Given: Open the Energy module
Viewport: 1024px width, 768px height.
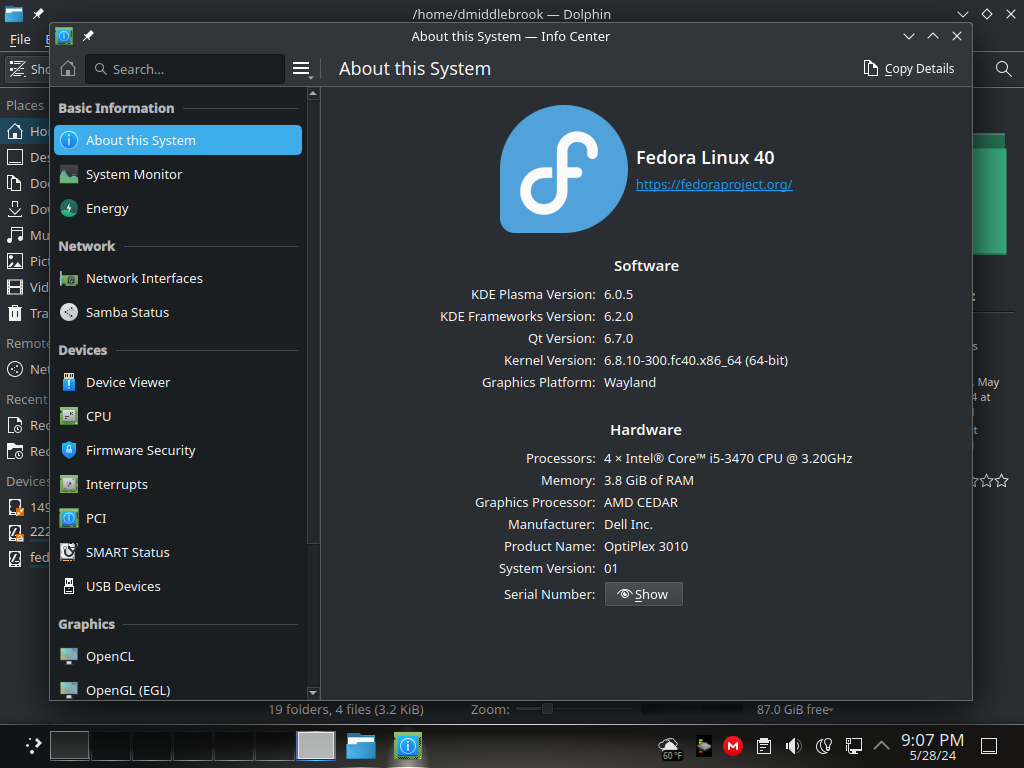Looking at the screenshot, I should click(178, 208).
